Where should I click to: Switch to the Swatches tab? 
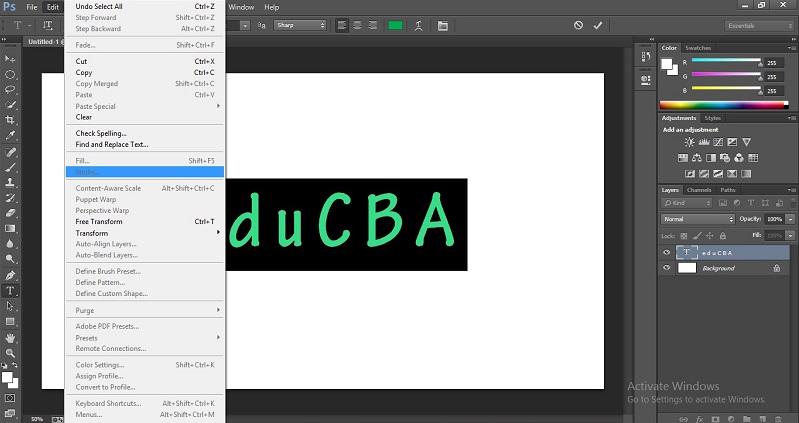click(698, 48)
